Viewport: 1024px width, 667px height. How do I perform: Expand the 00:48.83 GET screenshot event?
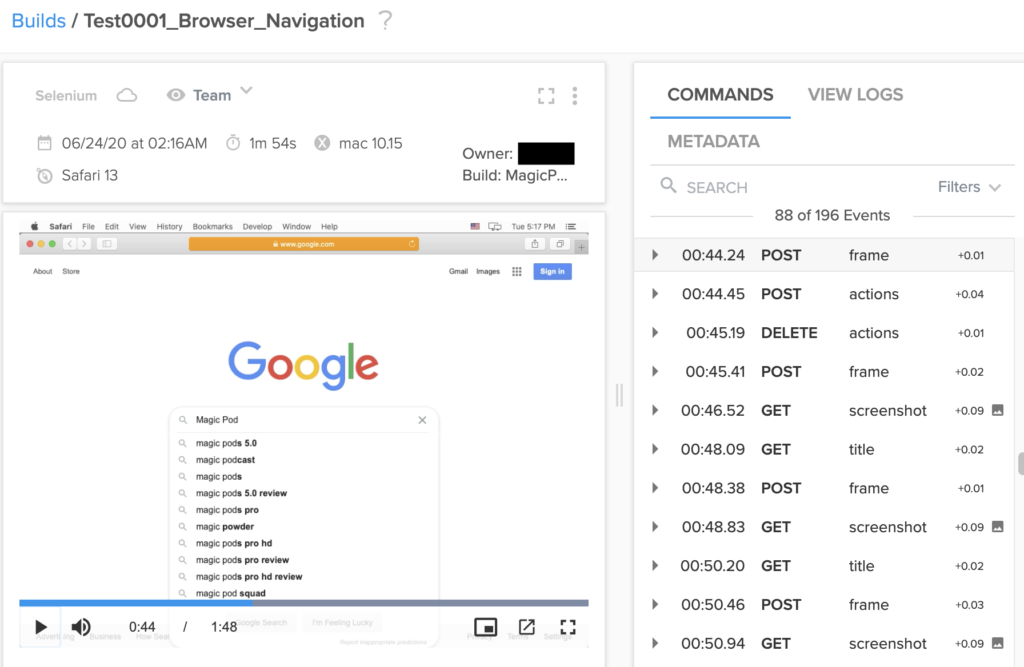655,527
